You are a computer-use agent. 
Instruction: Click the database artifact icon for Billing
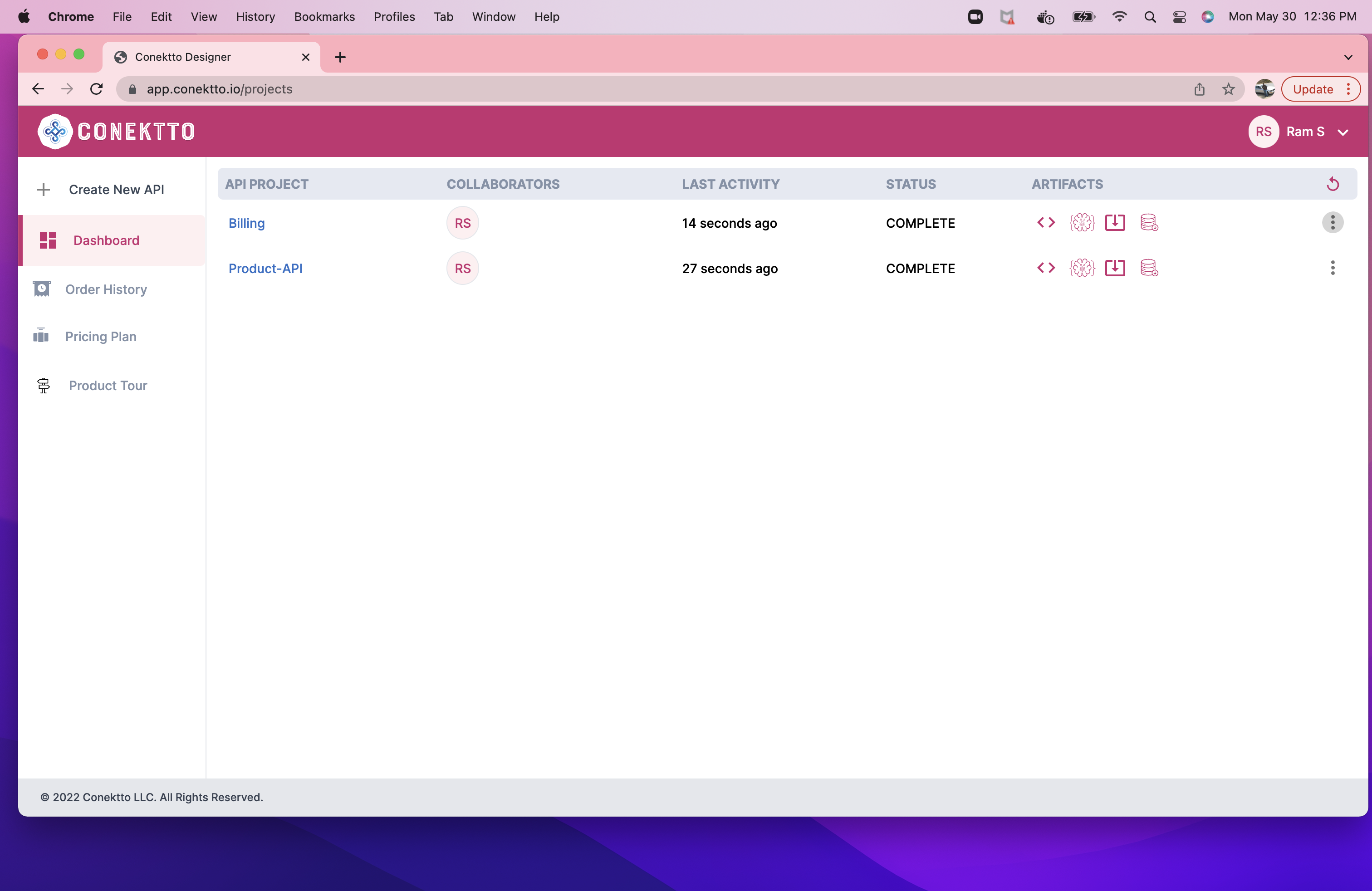tap(1149, 222)
